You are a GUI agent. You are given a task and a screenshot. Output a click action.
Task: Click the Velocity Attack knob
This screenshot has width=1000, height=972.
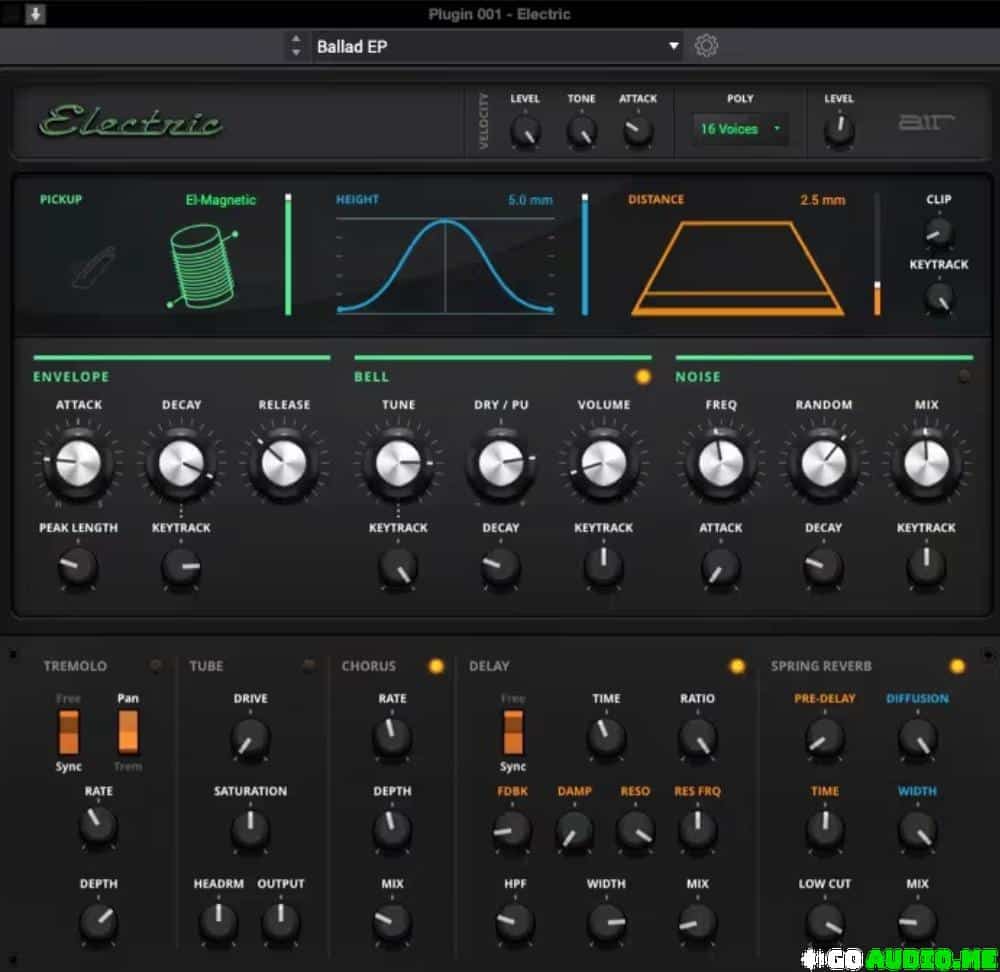[638, 131]
